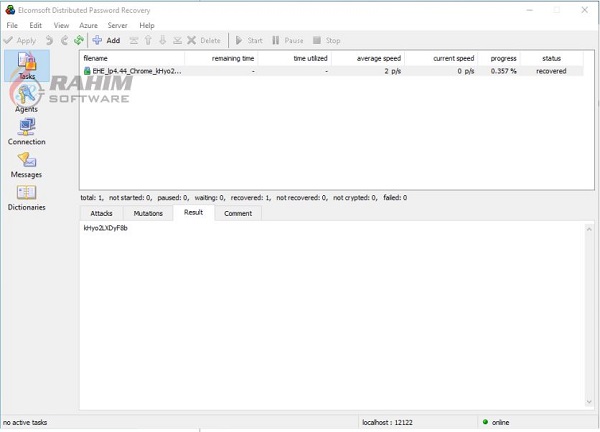
Task: Select the Result tab
Action: pos(193,212)
